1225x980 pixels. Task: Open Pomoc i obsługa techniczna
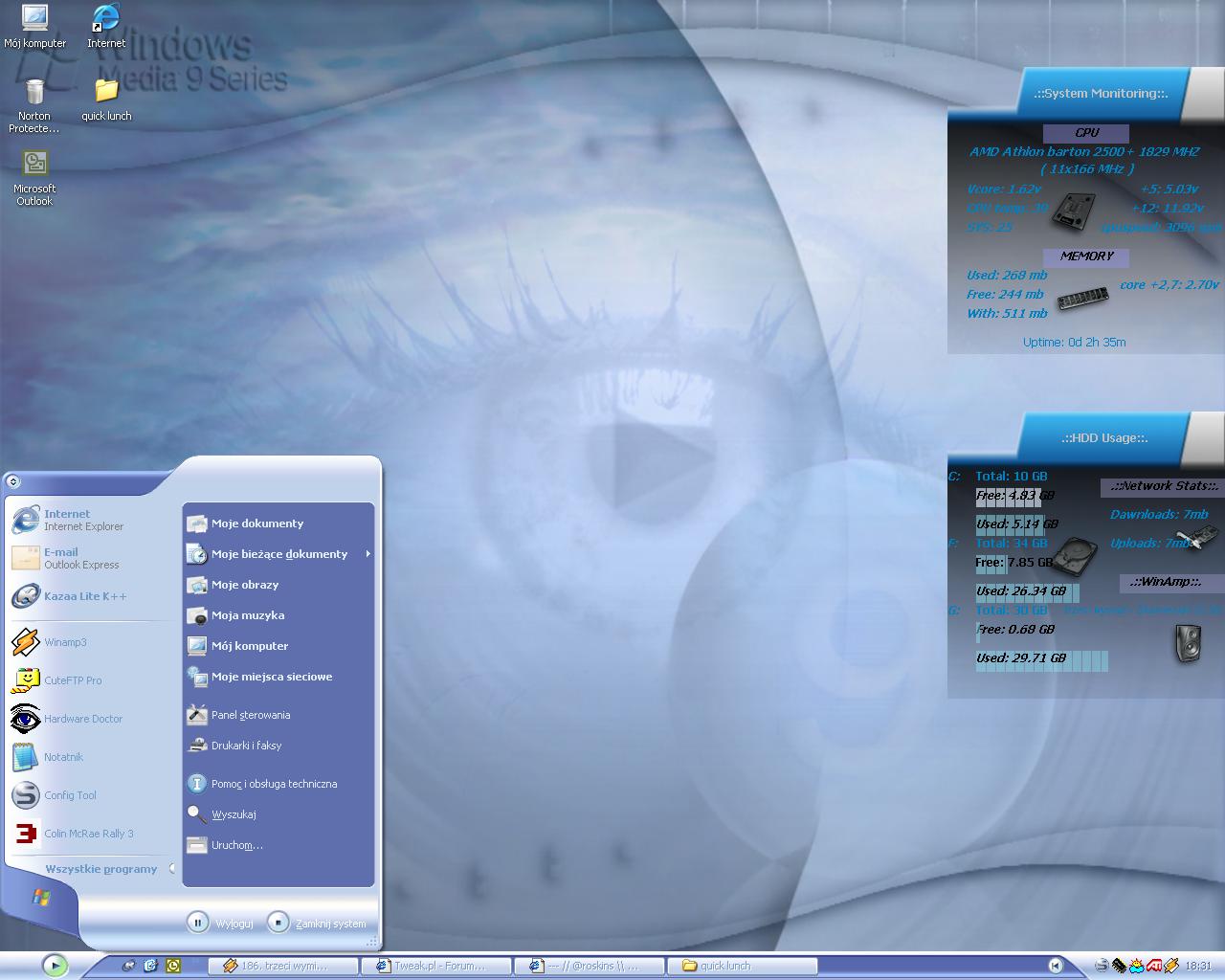(x=278, y=784)
